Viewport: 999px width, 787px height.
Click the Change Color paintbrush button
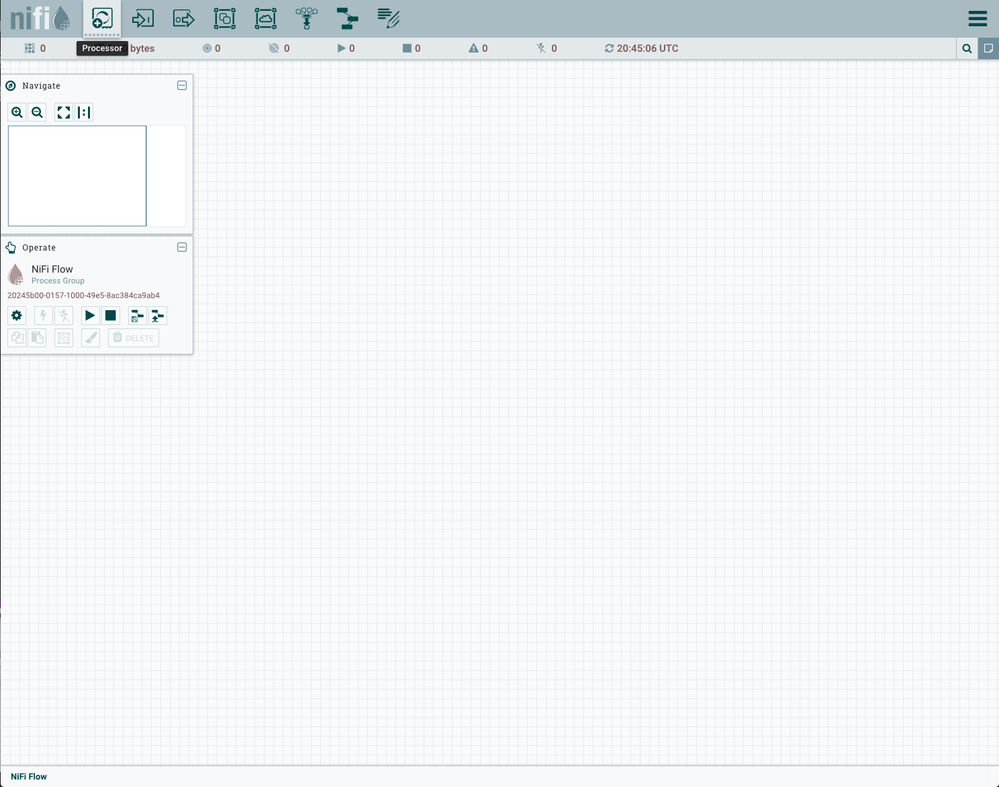coord(90,338)
